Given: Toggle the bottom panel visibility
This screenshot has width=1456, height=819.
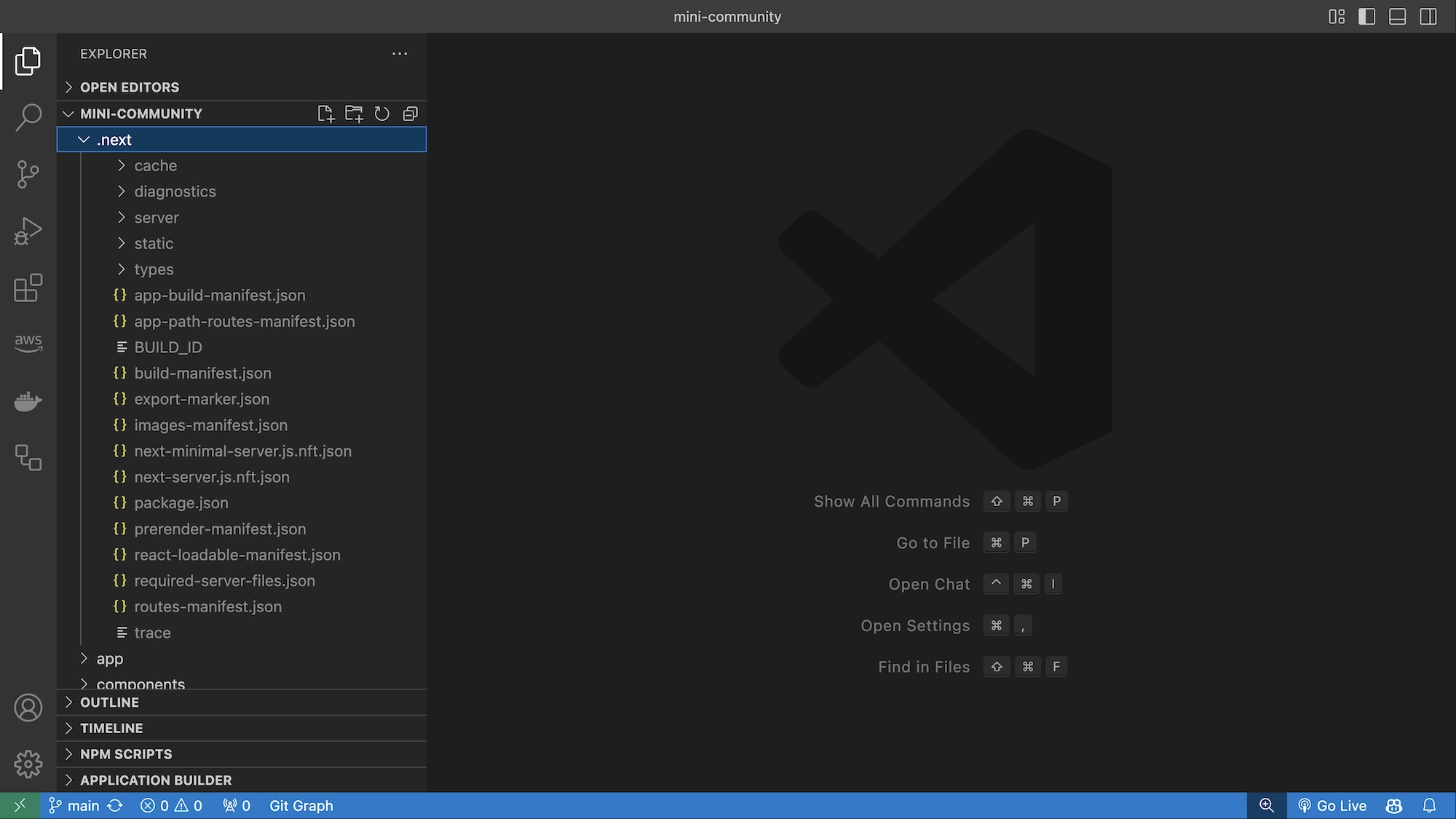Looking at the screenshot, I should pyautogui.click(x=1397, y=17).
